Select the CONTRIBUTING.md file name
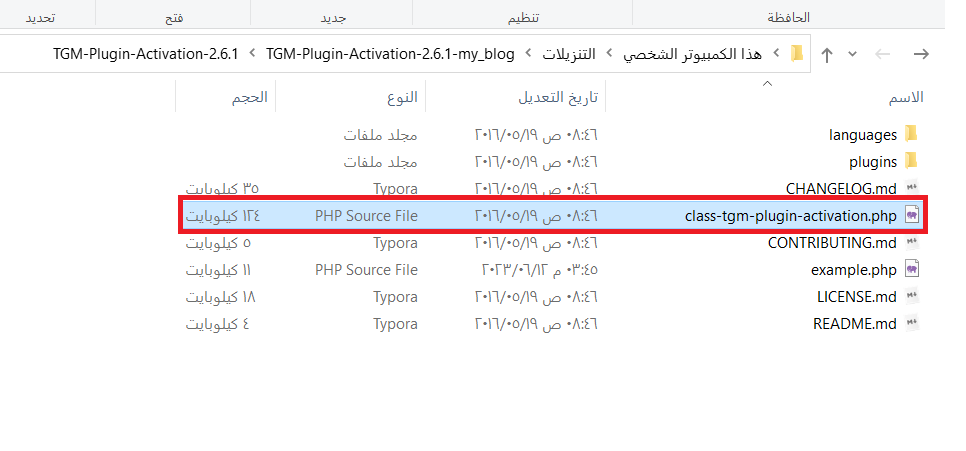The height and width of the screenshot is (451, 966). (x=832, y=242)
